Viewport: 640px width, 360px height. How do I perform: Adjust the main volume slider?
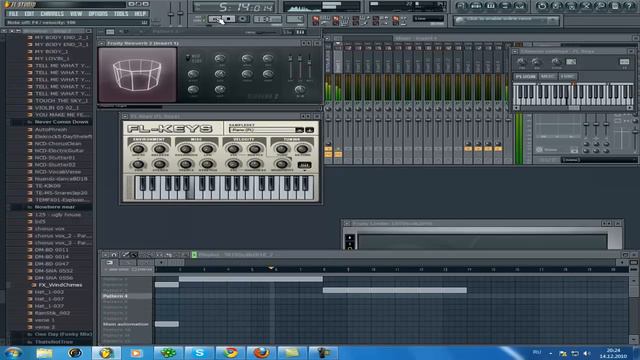(x=171, y=14)
